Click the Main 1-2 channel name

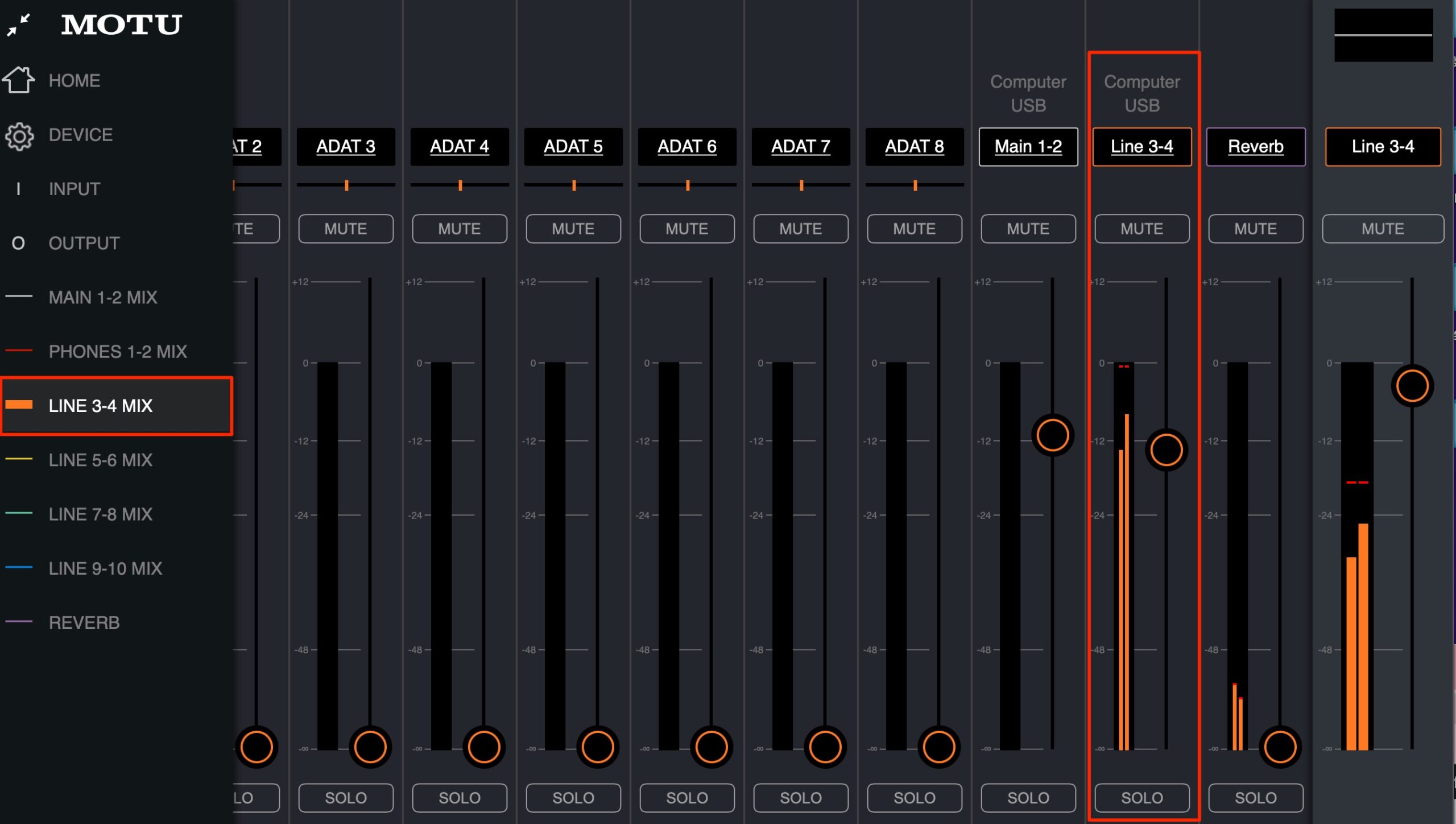click(x=1028, y=147)
